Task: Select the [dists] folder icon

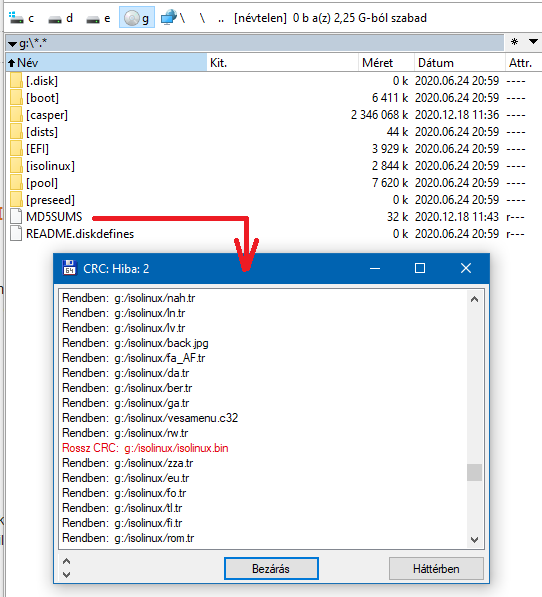Action: coord(16,132)
